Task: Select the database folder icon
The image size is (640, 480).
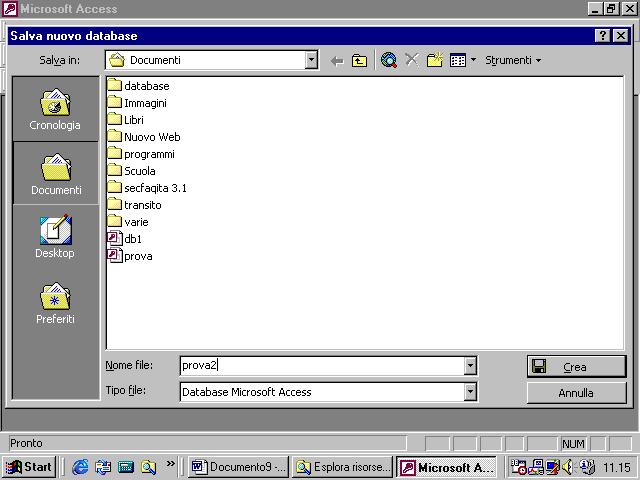Action: (115, 85)
